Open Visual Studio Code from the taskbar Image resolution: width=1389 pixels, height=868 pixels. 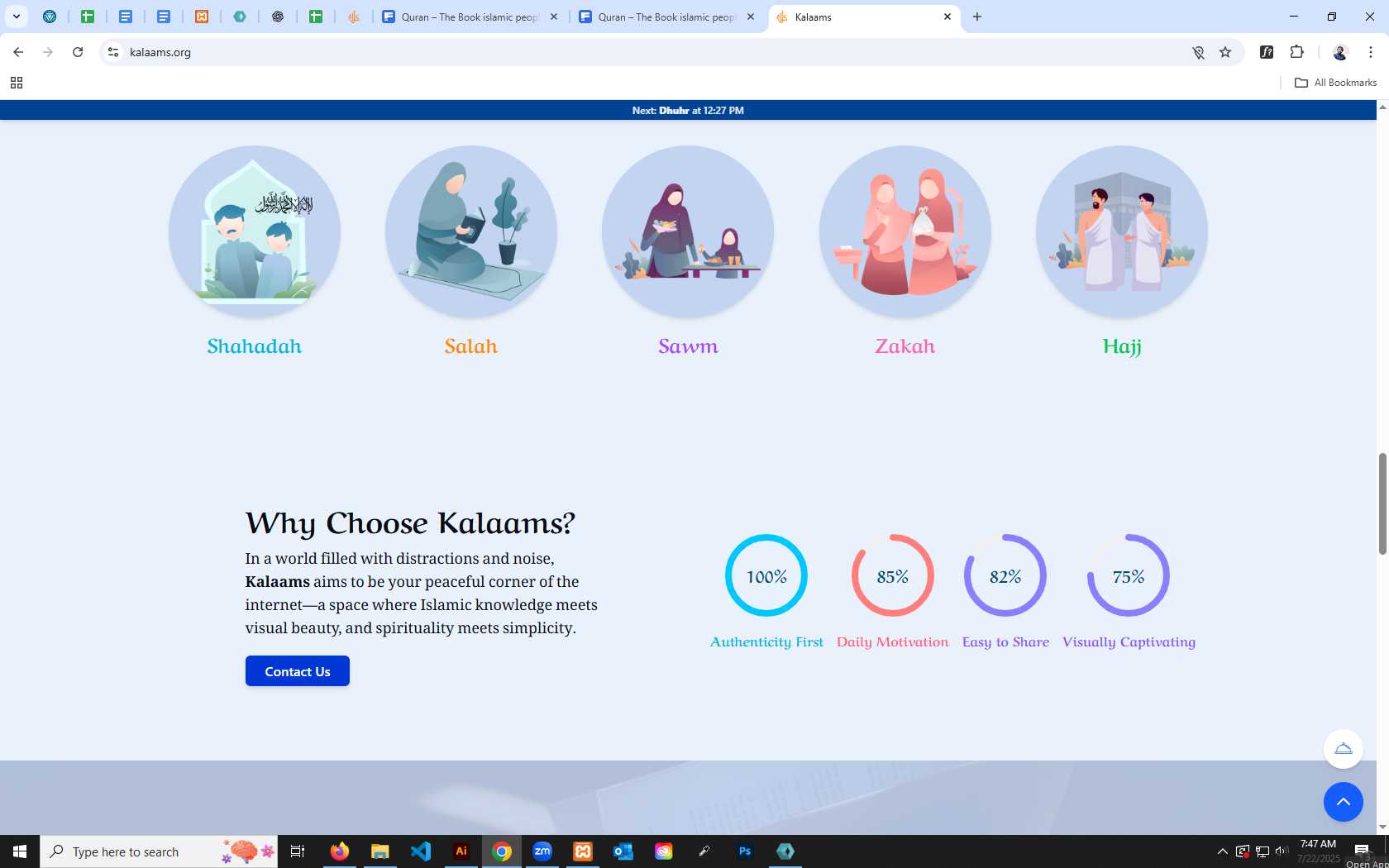click(x=420, y=851)
